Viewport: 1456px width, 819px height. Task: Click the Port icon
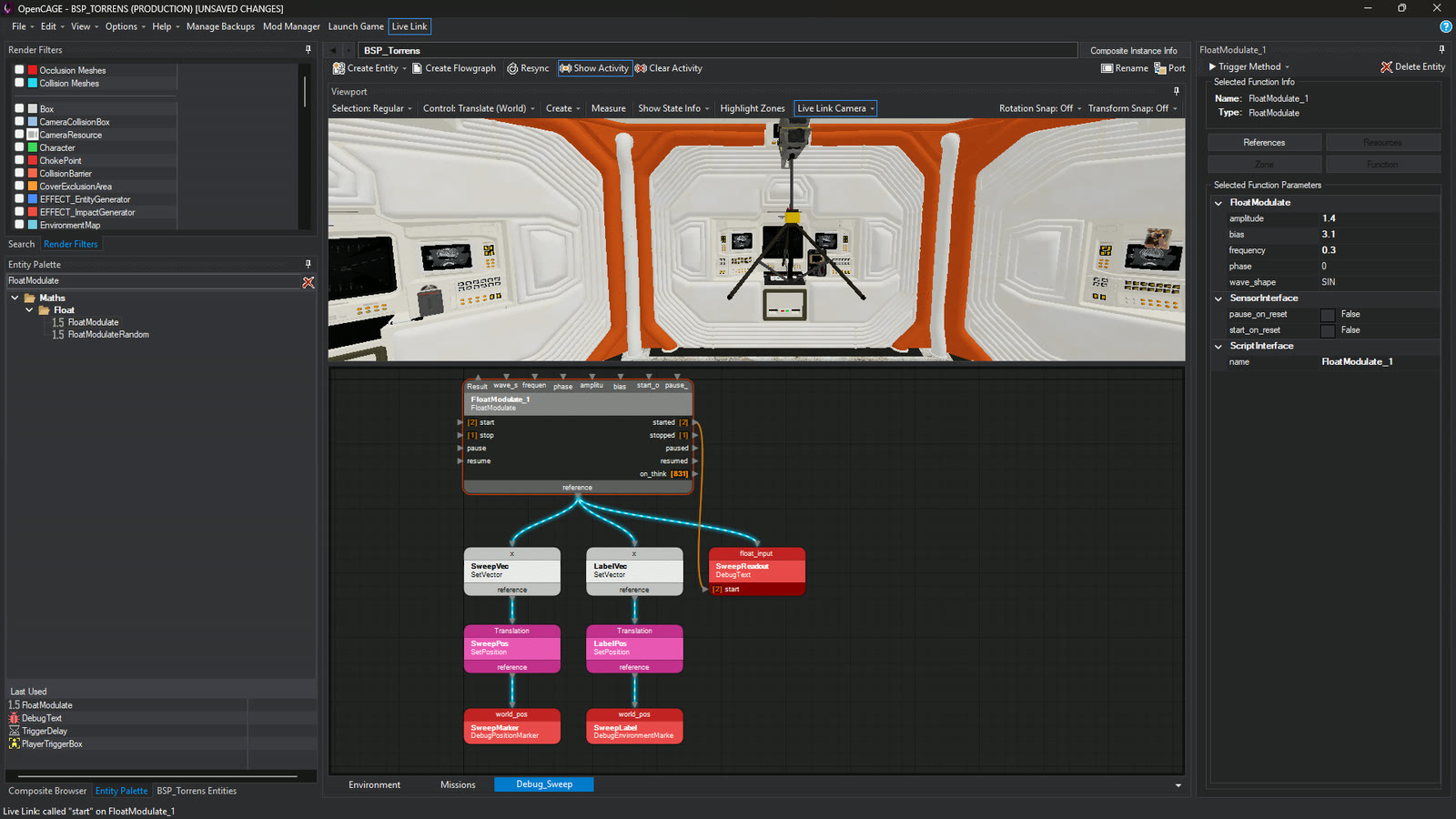tap(1160, 68)
